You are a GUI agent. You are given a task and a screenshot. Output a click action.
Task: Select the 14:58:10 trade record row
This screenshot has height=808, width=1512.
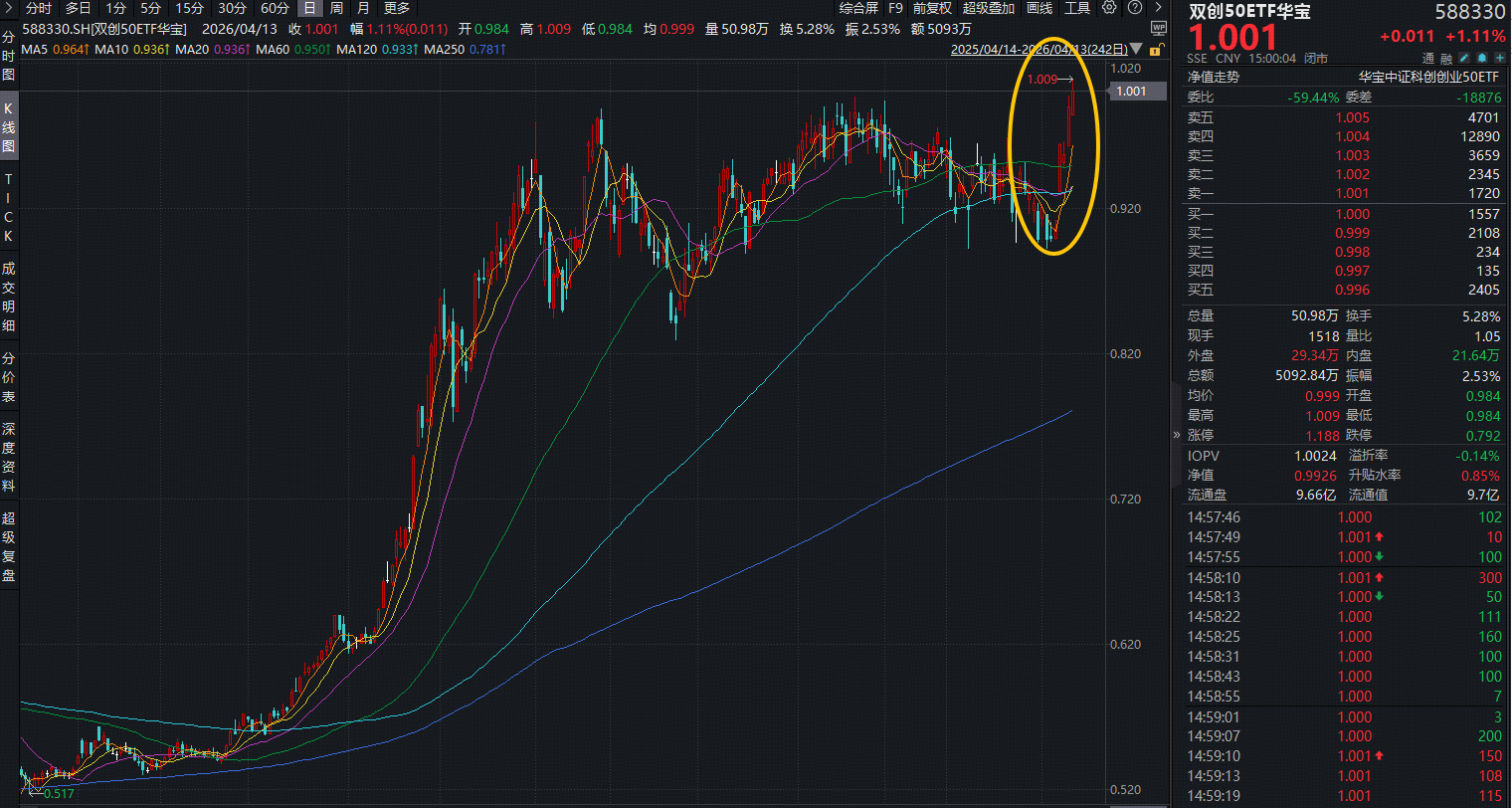(x=1343, y=577)
